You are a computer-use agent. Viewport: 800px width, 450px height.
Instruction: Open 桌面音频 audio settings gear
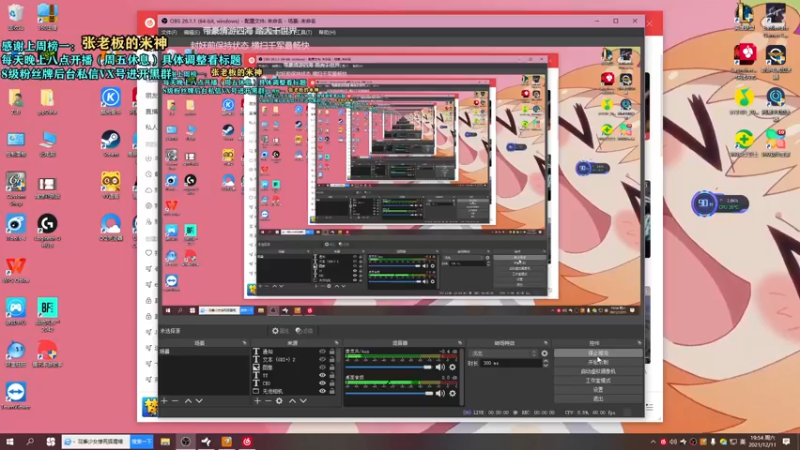(452, 393)
